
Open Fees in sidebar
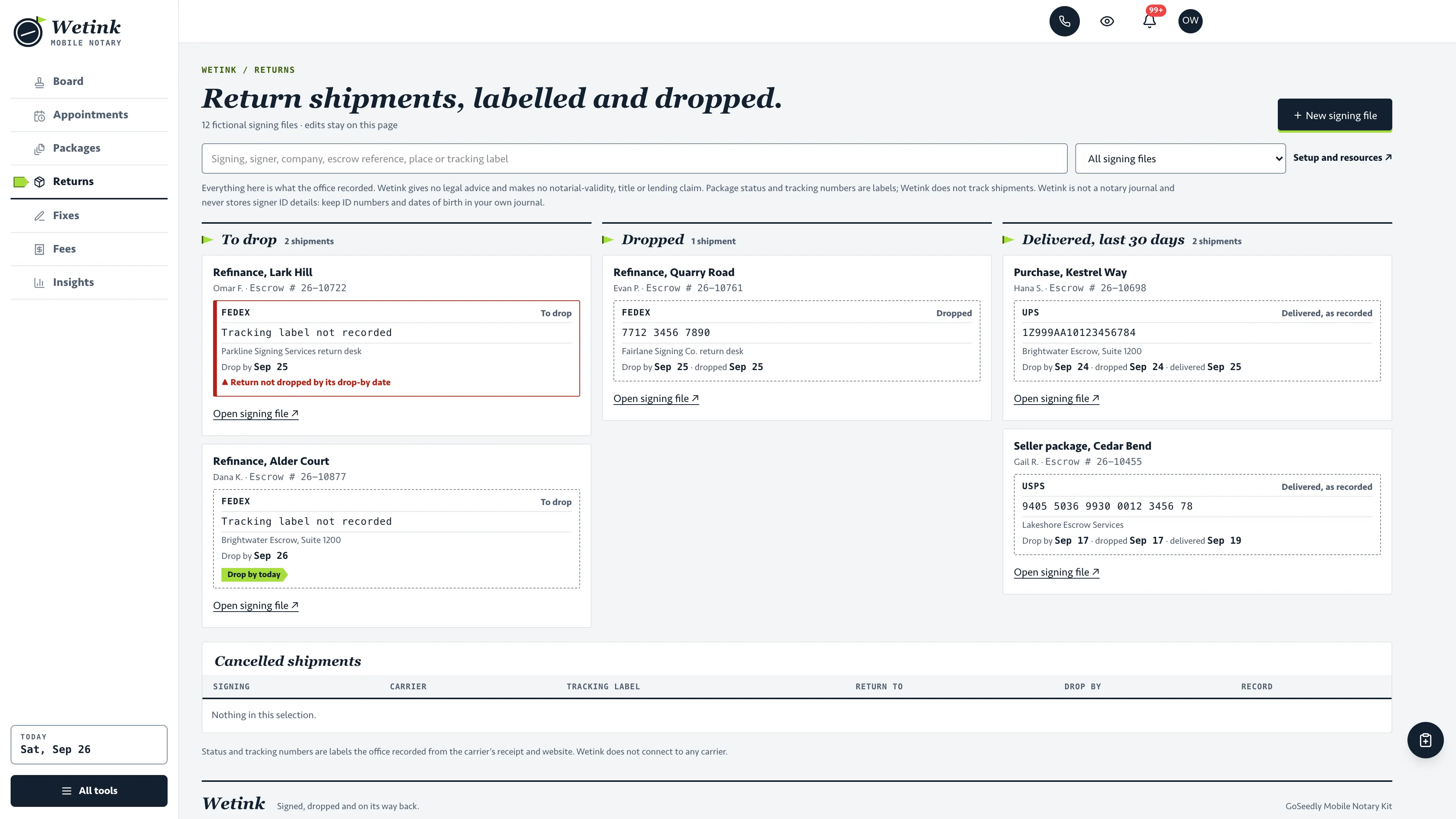click(x=89, y=249)
